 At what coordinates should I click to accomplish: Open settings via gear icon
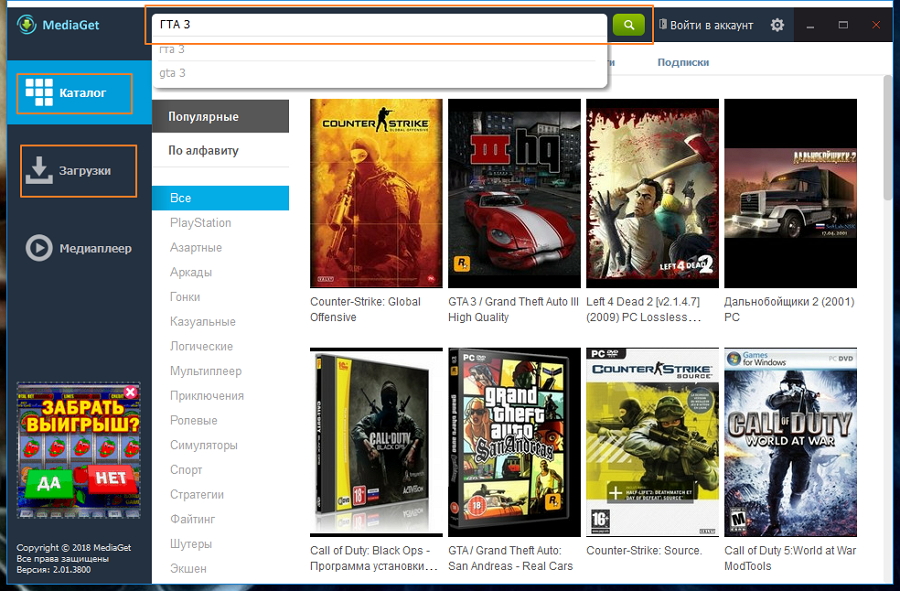(x=777, y=25)
